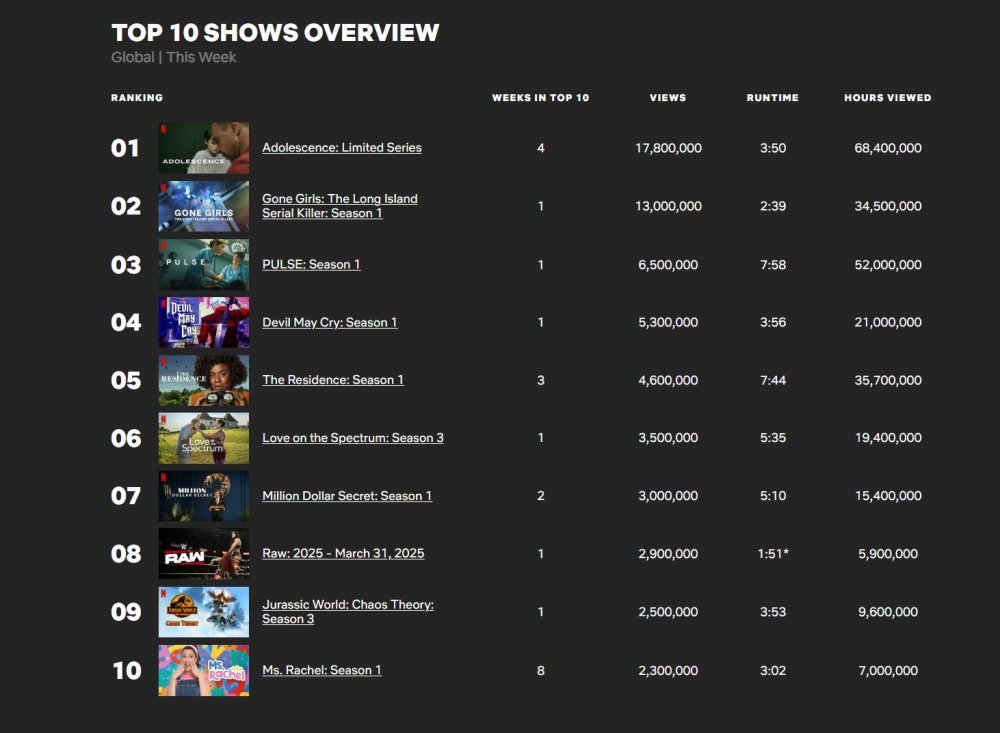Click the Jurassic World Chaos Theory thumbnail
The height and width of the screenshot is (733, 1000).
(x=203, y=612)
